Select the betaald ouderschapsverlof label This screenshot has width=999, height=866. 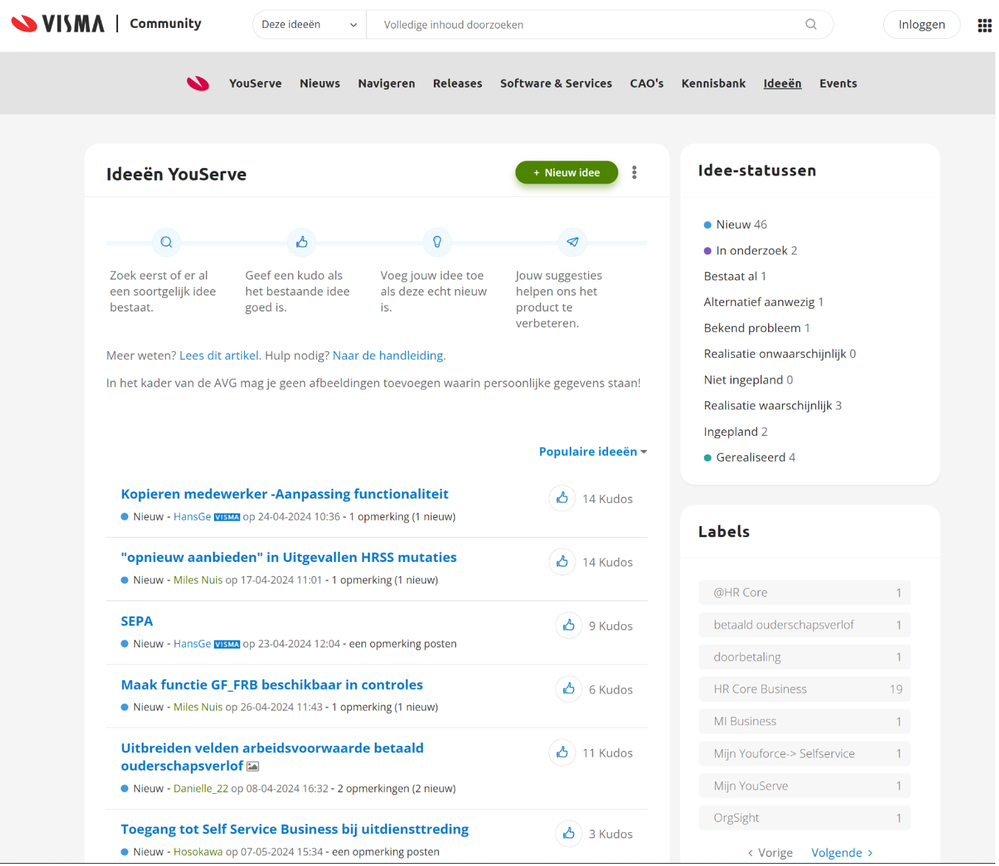(x=805, y=625)
